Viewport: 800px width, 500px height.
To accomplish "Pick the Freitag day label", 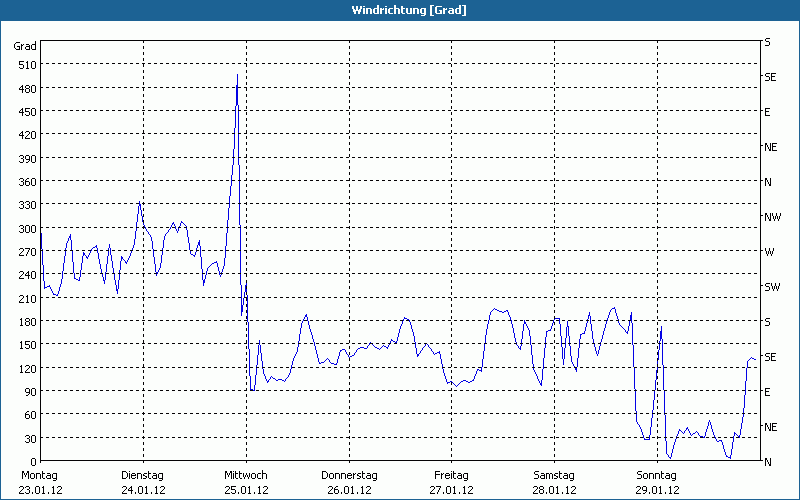I will pyautogui.click(x=451, y=476).
